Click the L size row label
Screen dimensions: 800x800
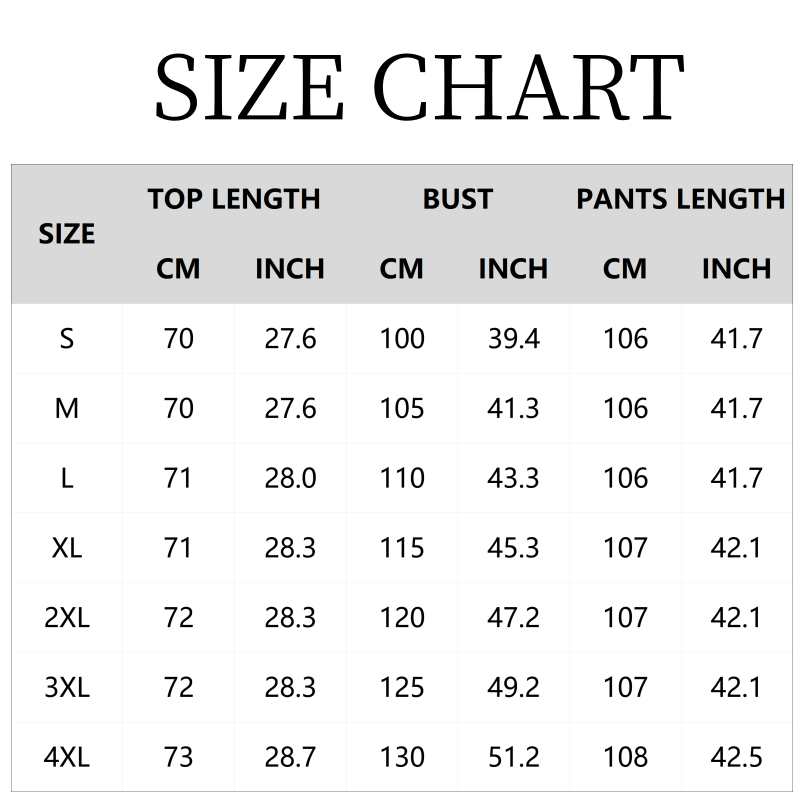coord(67,478)
